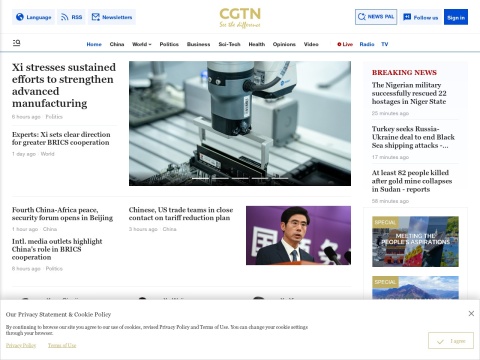Open the Chinese, US trade teams article

tap(181, 214)
